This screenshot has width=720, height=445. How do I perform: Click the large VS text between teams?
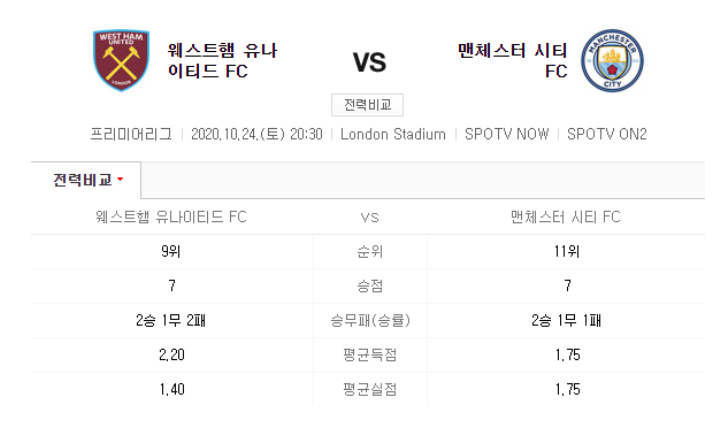[370, 62]
